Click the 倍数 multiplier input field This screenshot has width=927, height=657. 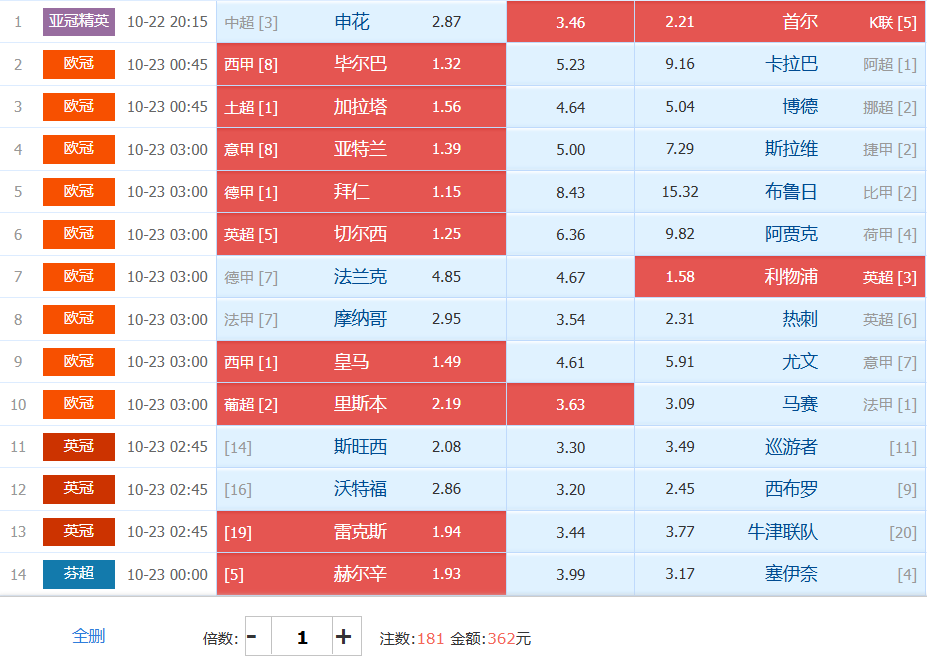tap(301, 636)
